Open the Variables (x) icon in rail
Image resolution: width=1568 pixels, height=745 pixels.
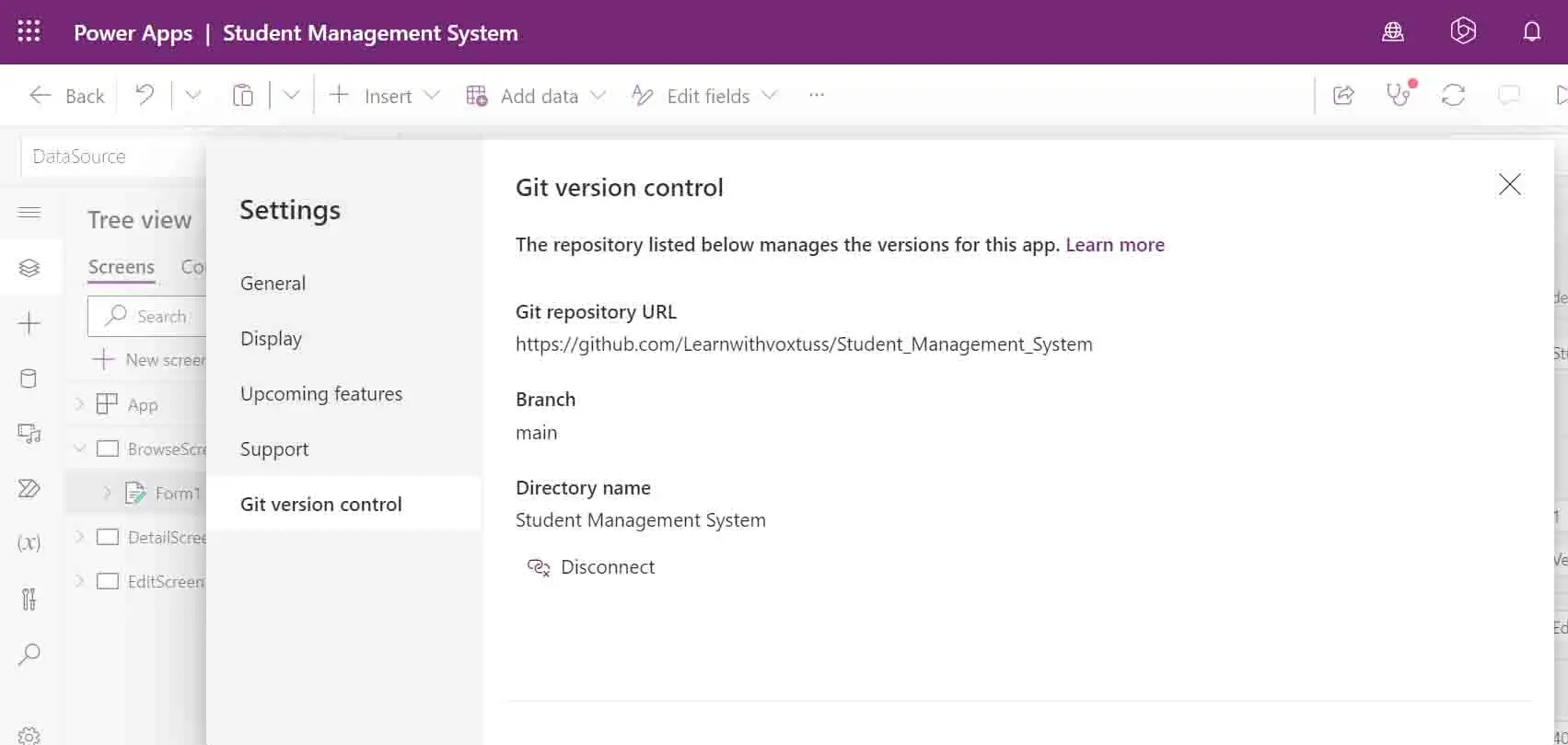tap(29, 543)
